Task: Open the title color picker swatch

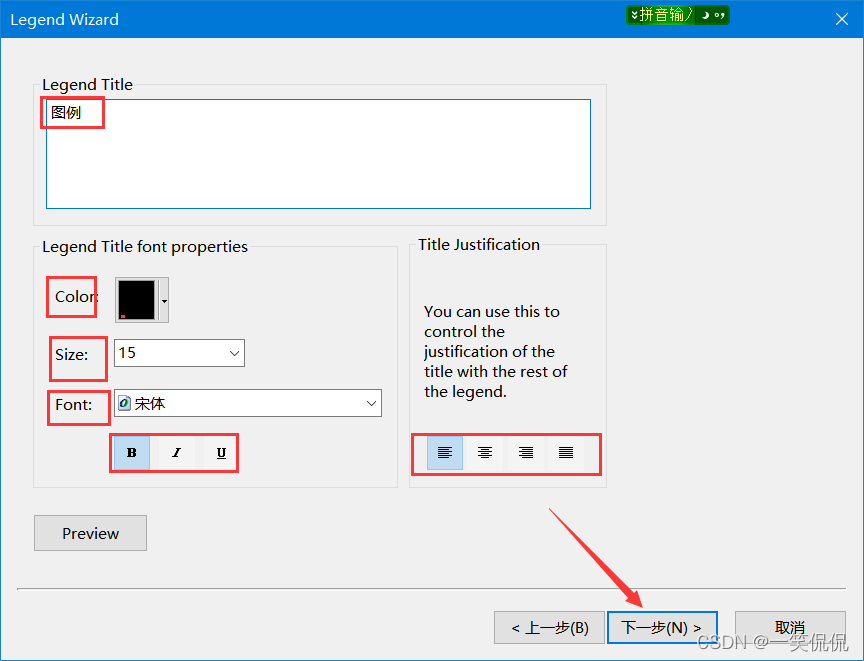Action: (x=137, y=300)
